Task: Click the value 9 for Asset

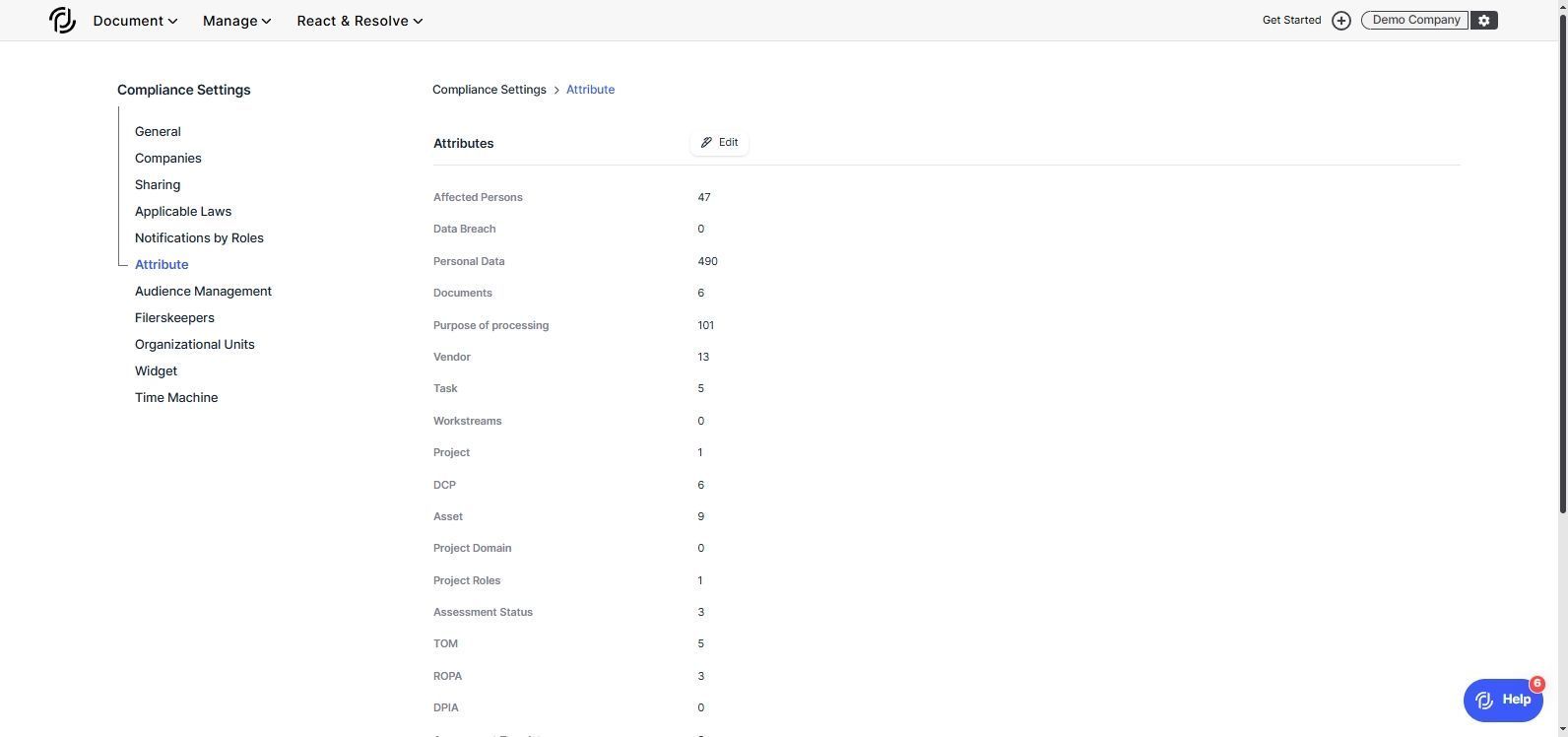Action: pos(700,516)
